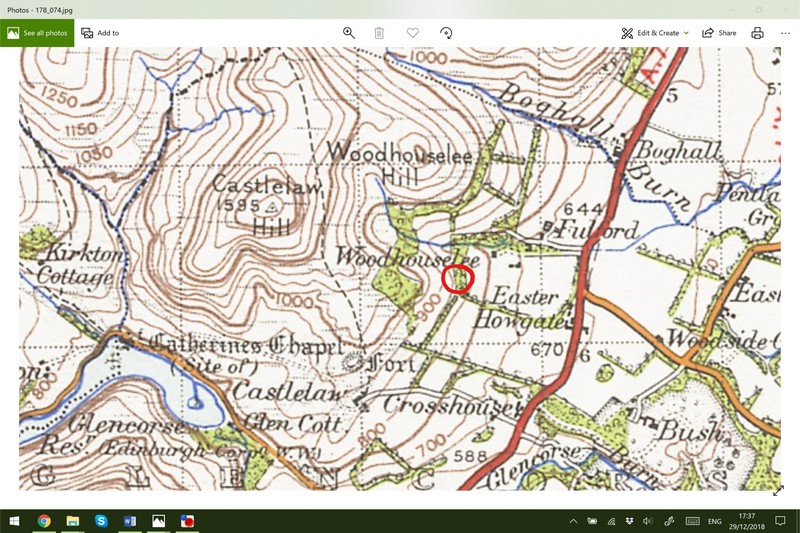Image resolution: width=800 pixels, height=533 pixels.
Task: Print the photo with printer icon
Action: pos(758,33)
